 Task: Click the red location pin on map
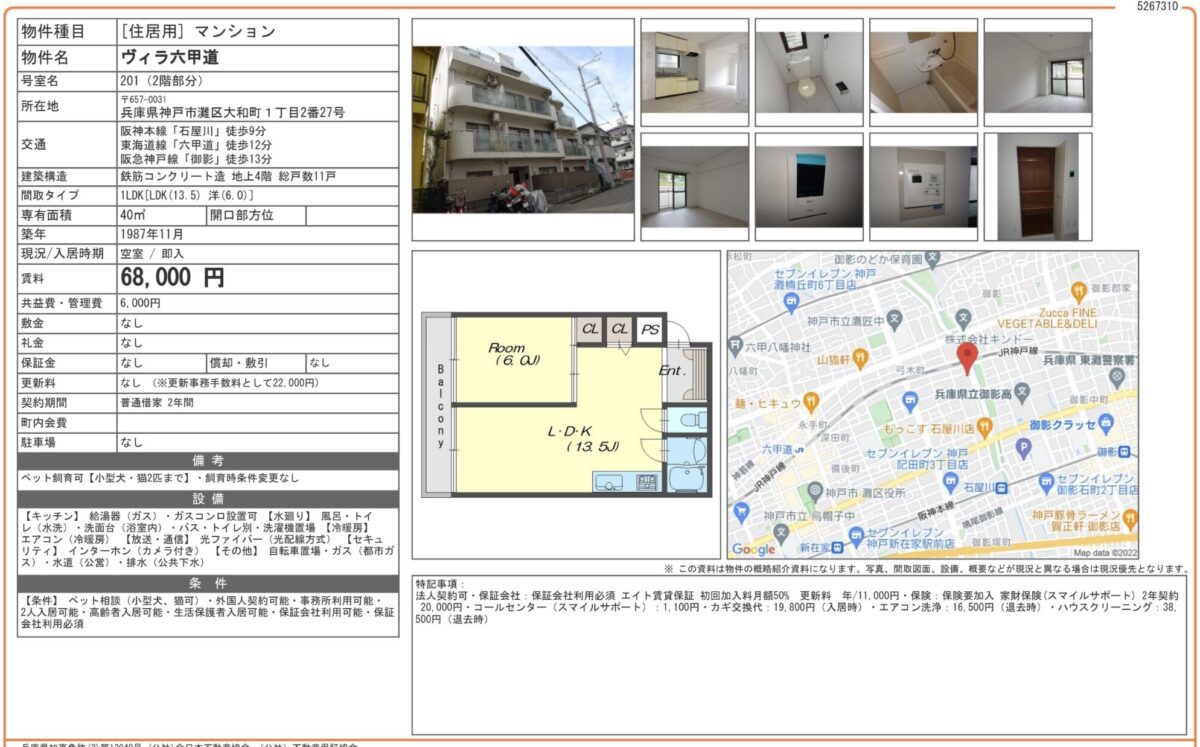click(x=967, y=357)
